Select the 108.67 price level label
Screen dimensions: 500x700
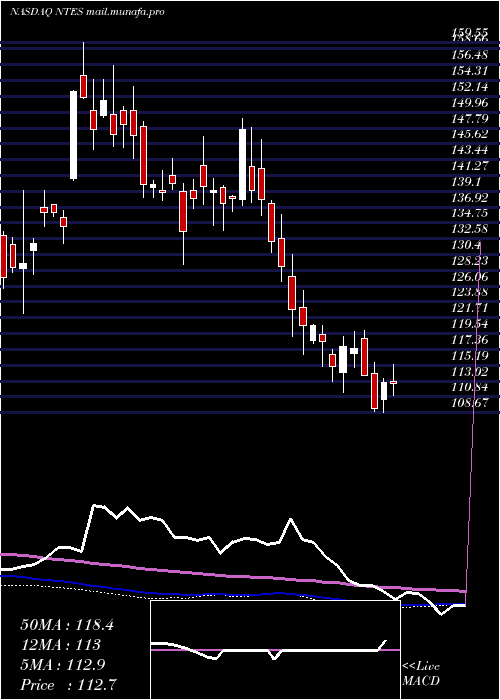click(x=470, y=403)
